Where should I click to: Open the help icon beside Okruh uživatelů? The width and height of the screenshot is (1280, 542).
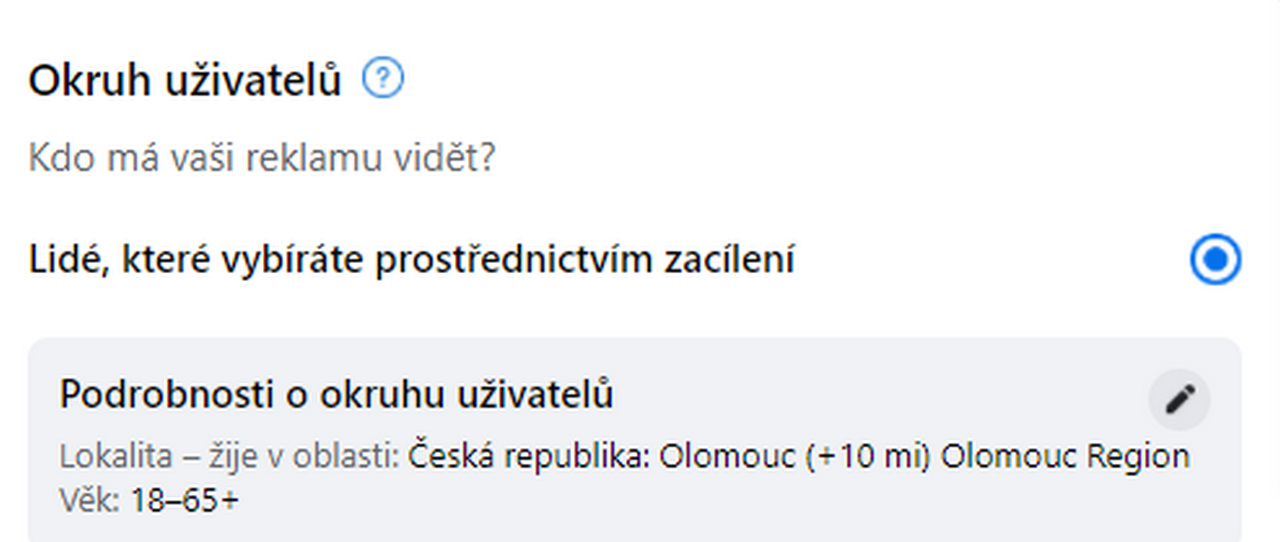[383, 78]
